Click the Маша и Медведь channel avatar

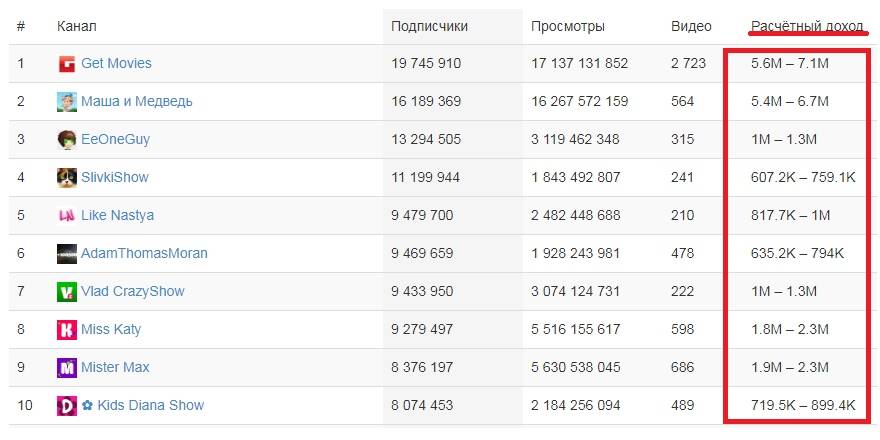pos(67,102)
